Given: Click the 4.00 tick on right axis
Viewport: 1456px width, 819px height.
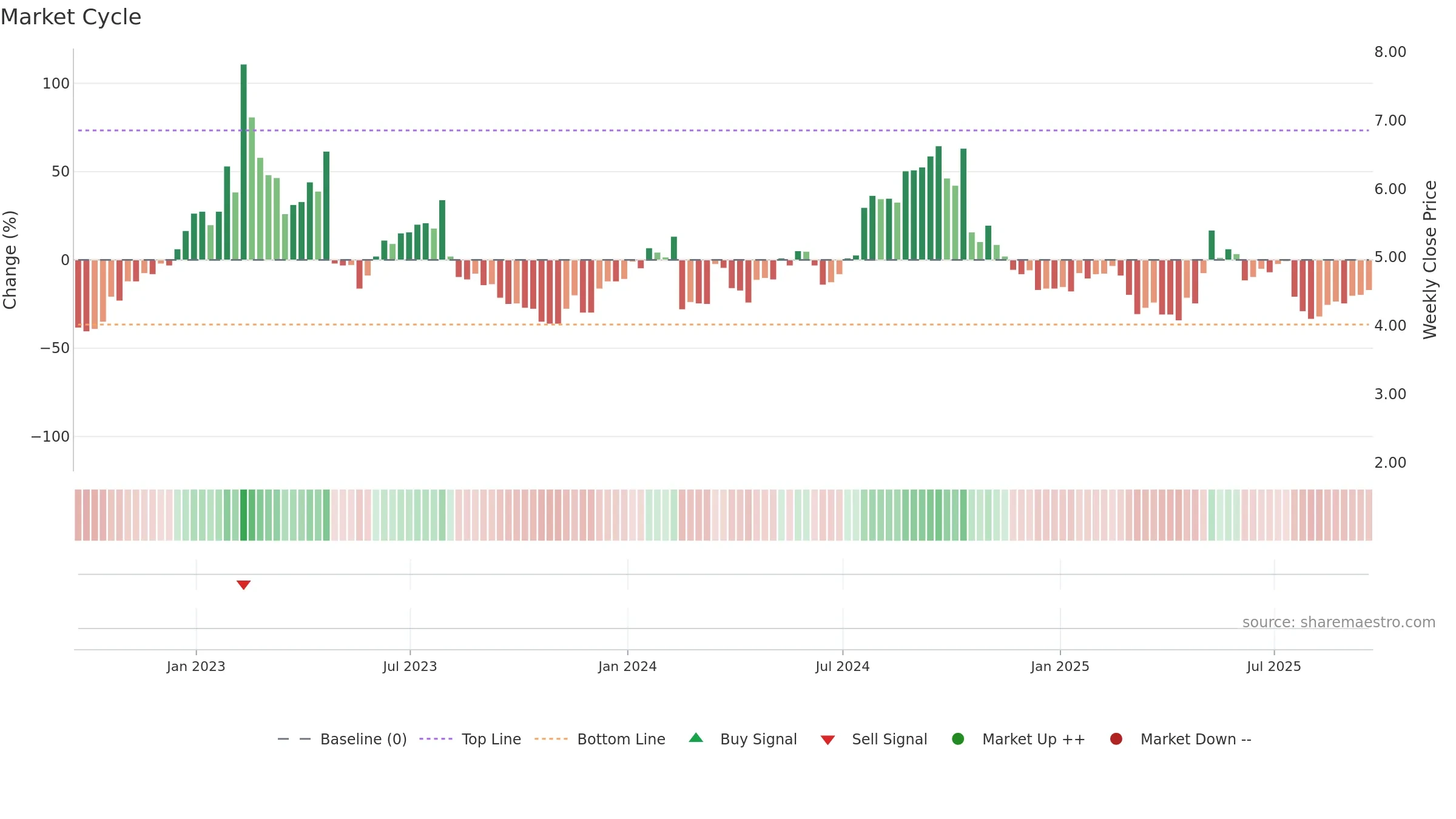Looking at the screenshot, I should tap(1390, 326).
